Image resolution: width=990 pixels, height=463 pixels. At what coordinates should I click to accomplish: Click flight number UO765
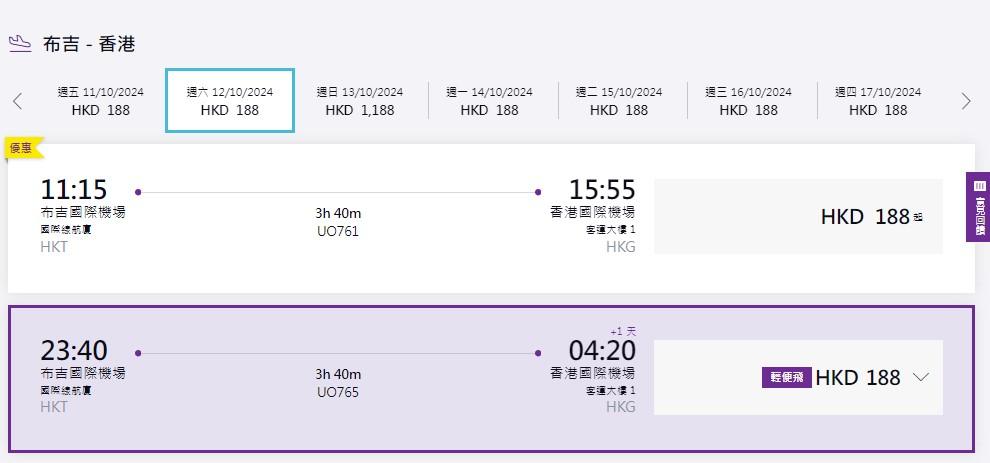[337, 392]
